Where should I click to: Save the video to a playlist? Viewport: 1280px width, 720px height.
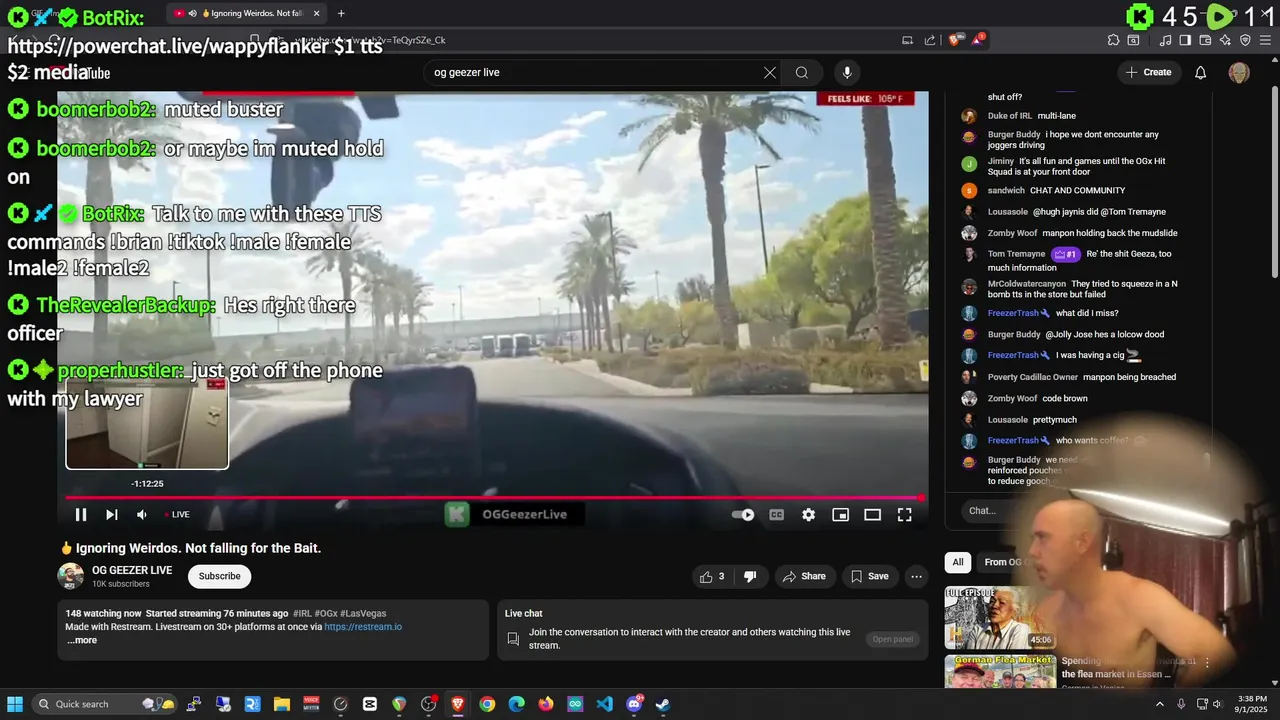tap(869, 576)
